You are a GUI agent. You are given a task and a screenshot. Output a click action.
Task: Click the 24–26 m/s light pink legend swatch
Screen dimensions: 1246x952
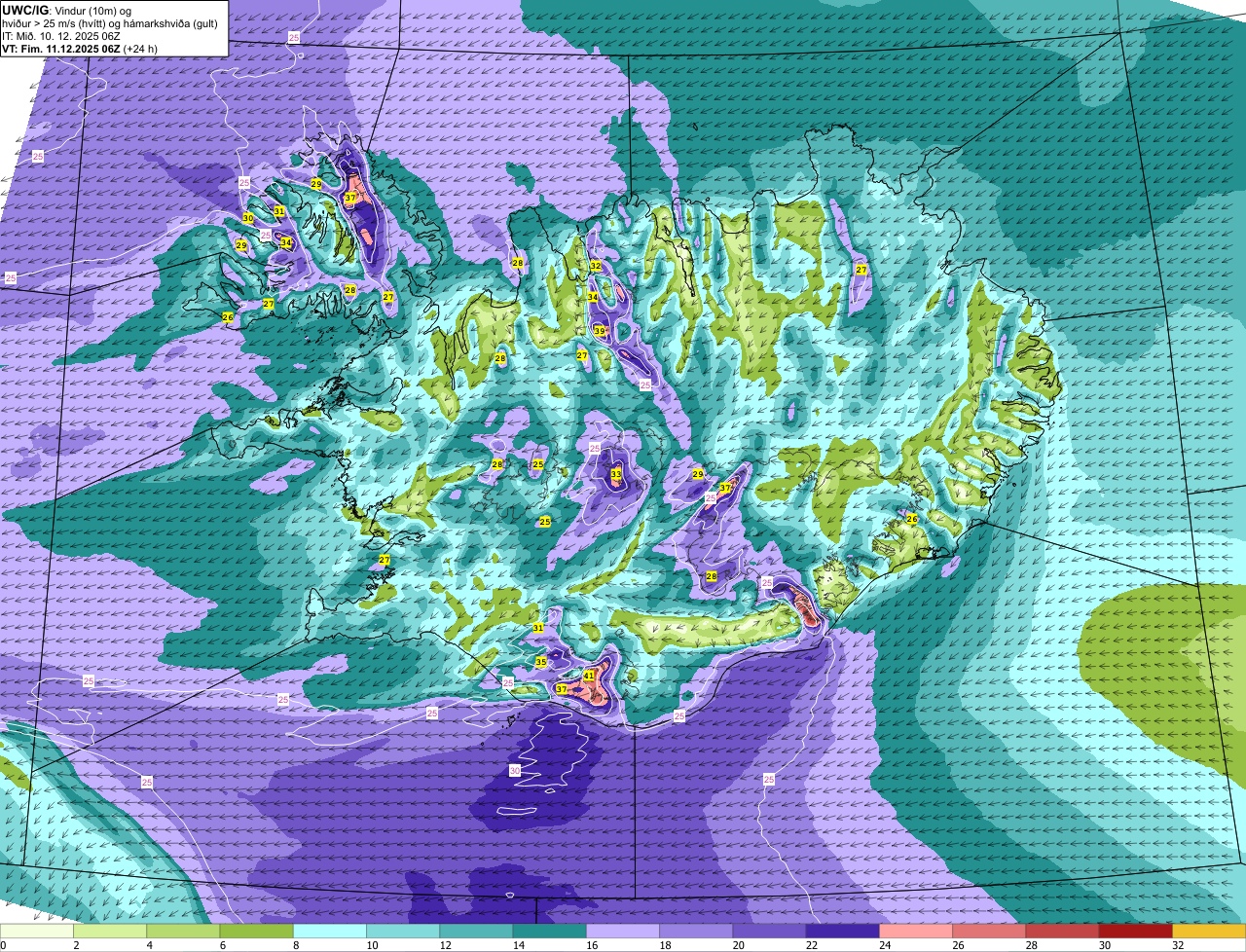click(x=916, y=931)
